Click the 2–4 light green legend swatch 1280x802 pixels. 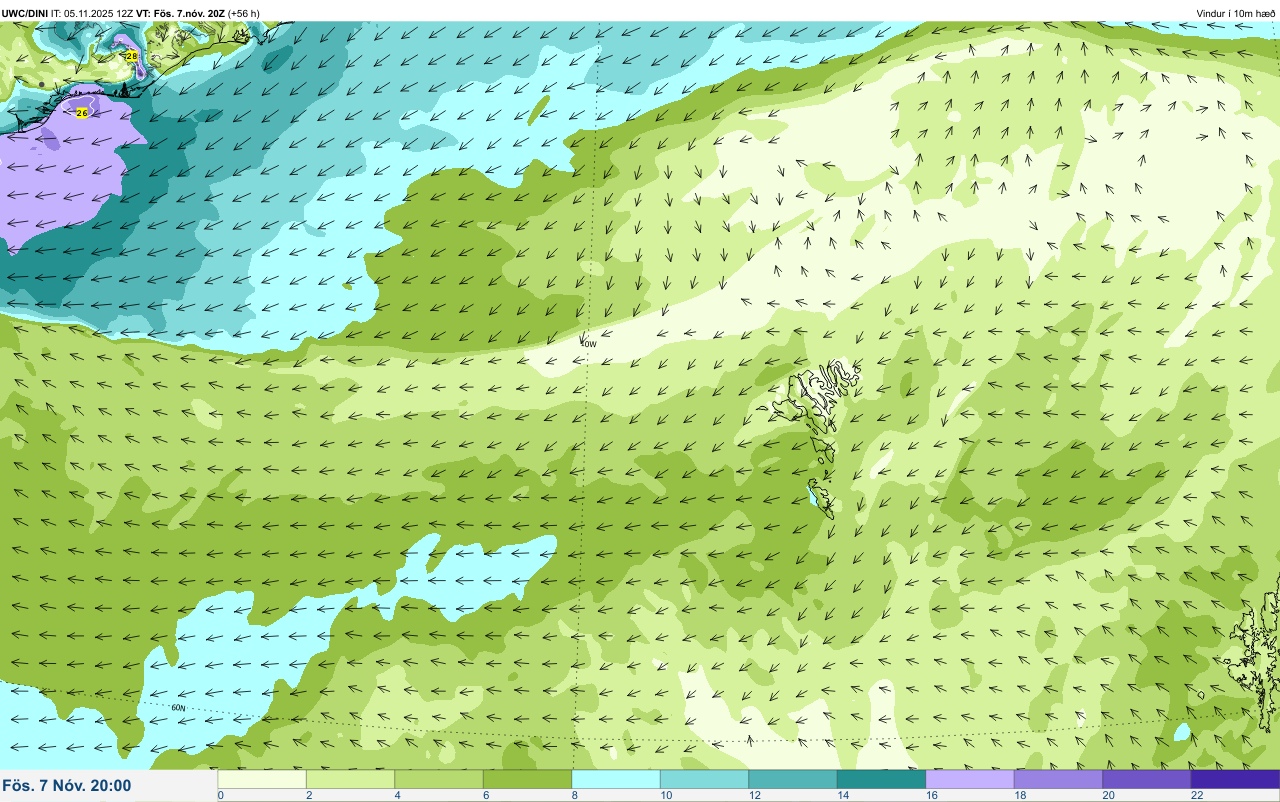click(x=350, y=779)
